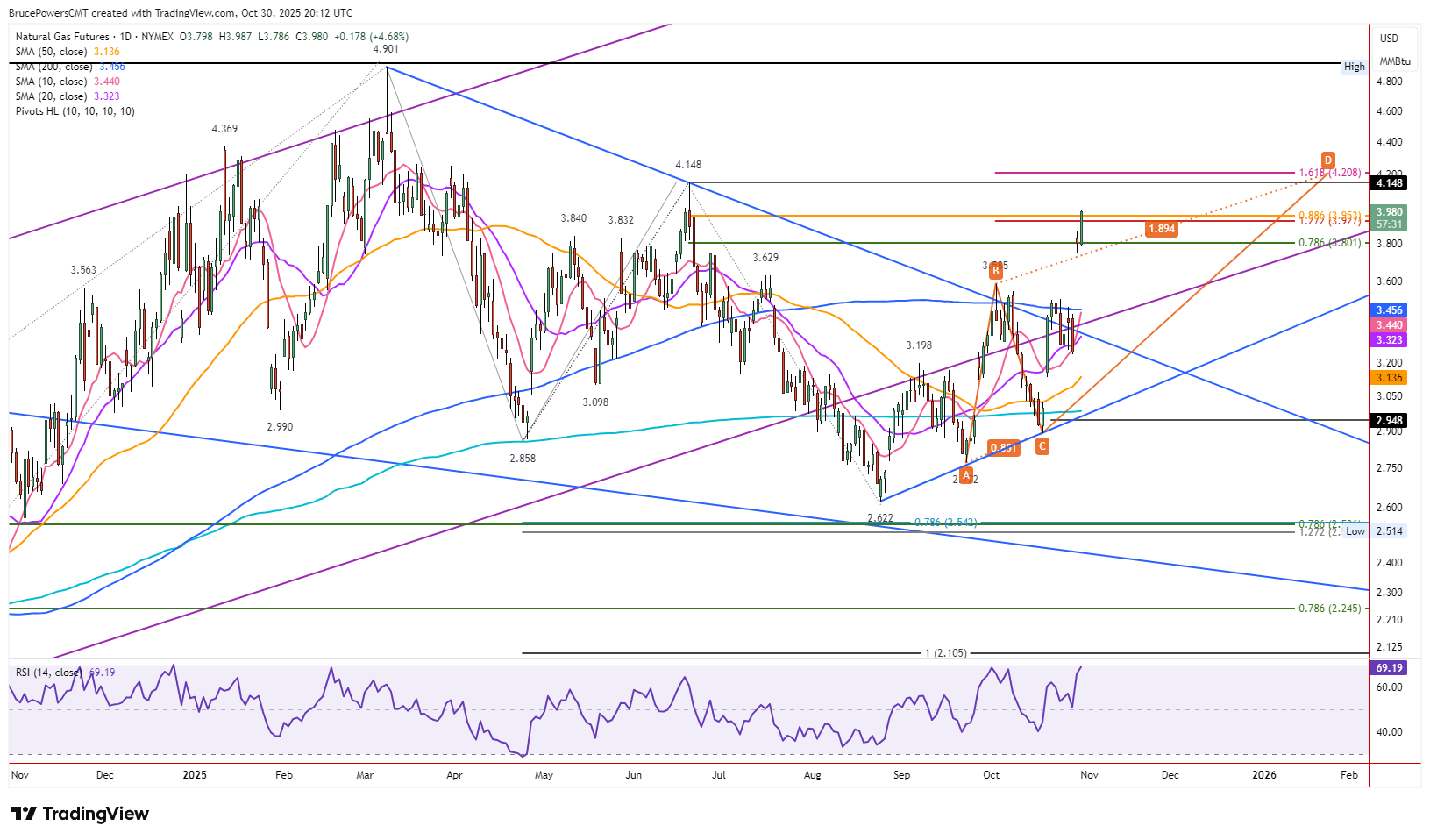Select the orange B pattern marker

pyautogui.click(x=995, y=272)
